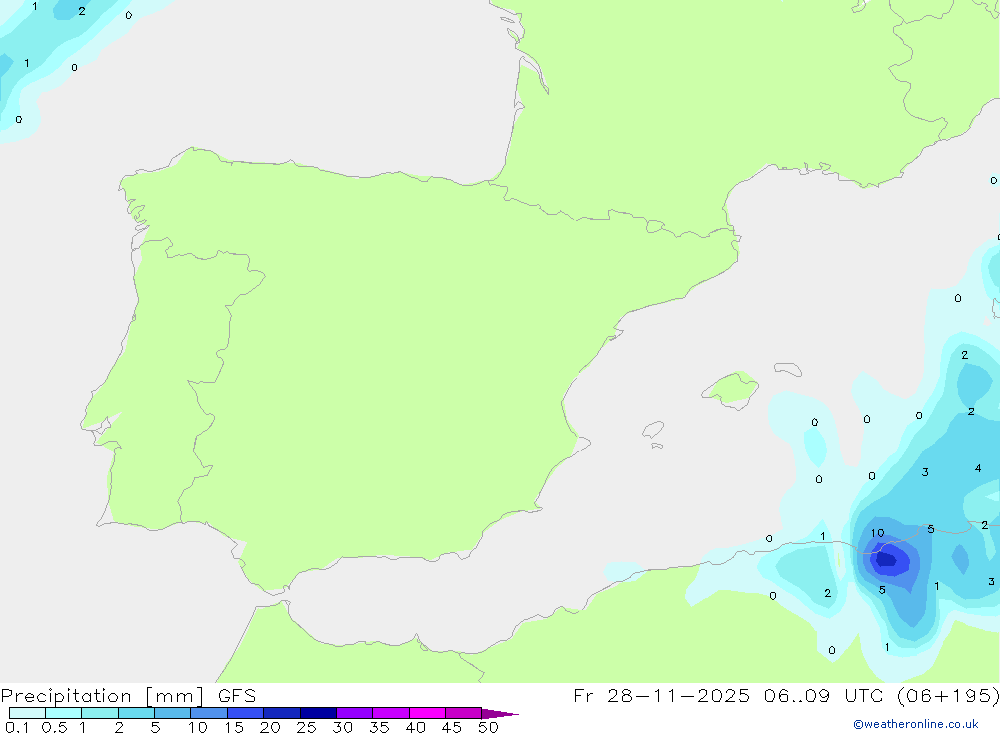
Task: Click the '0.1' legend scale label
Action: pyautogui.click(x=17, y=727)
